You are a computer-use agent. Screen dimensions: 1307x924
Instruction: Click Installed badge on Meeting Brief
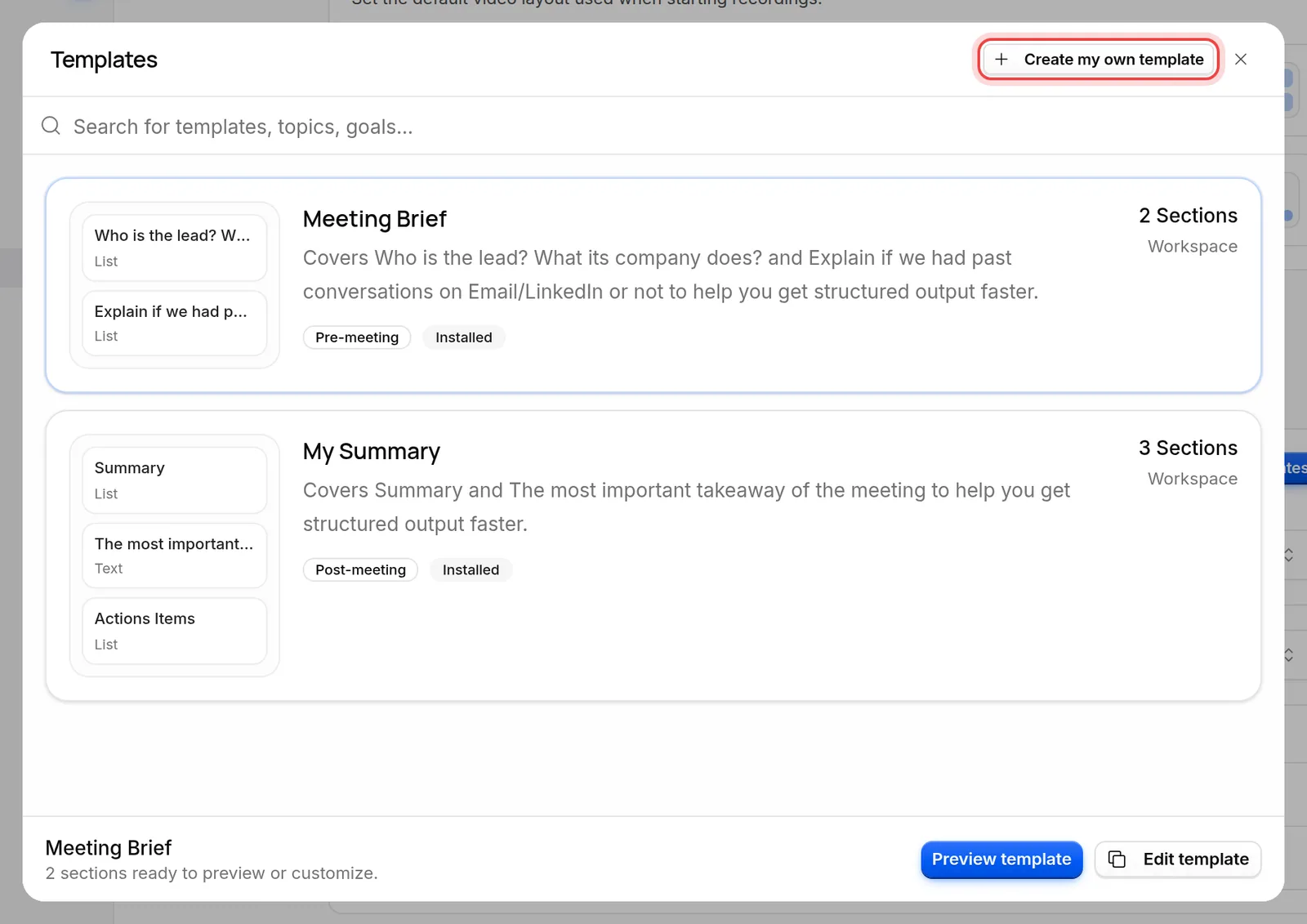pos(464,337)
